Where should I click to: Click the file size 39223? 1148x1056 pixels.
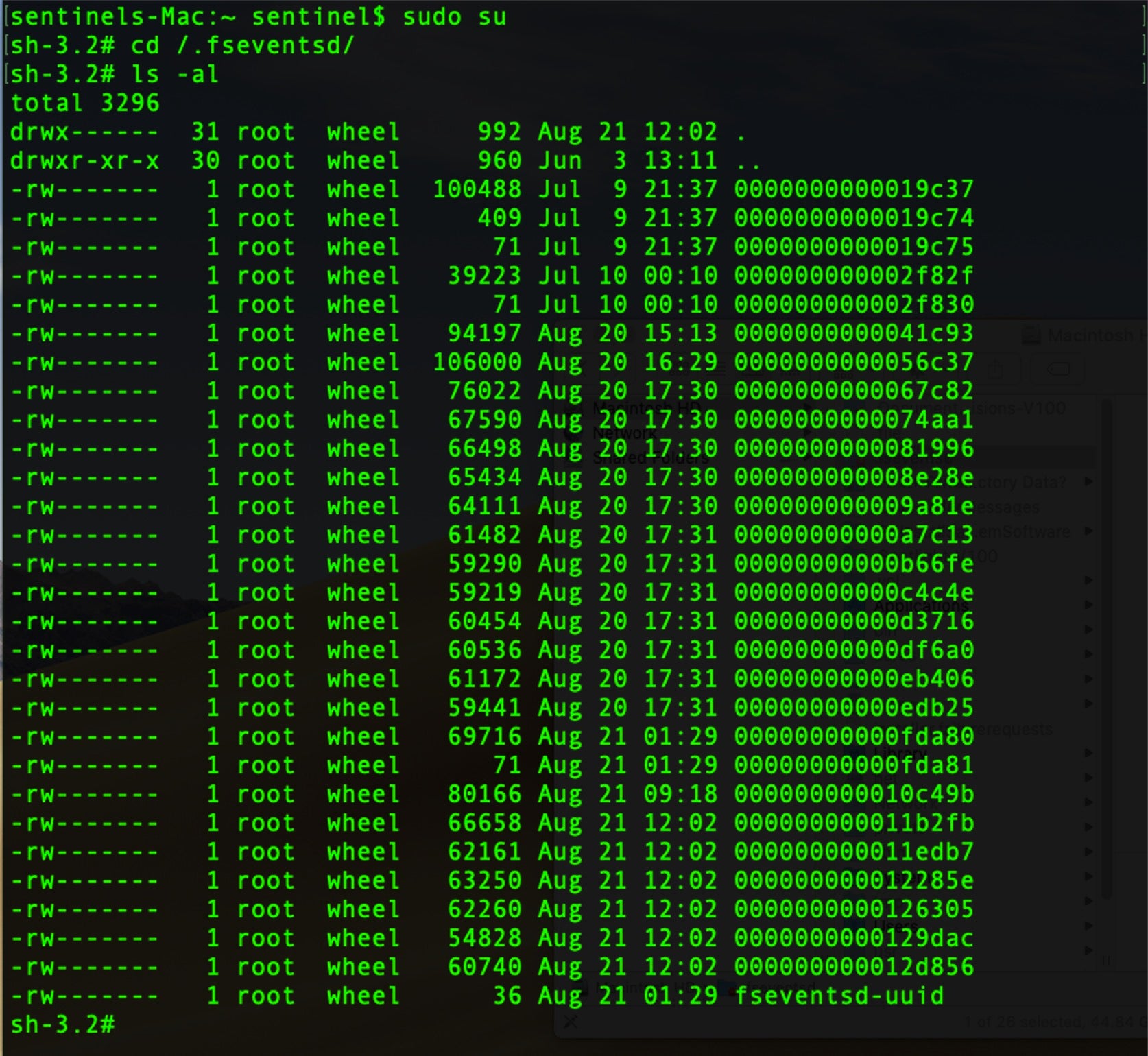484,276
